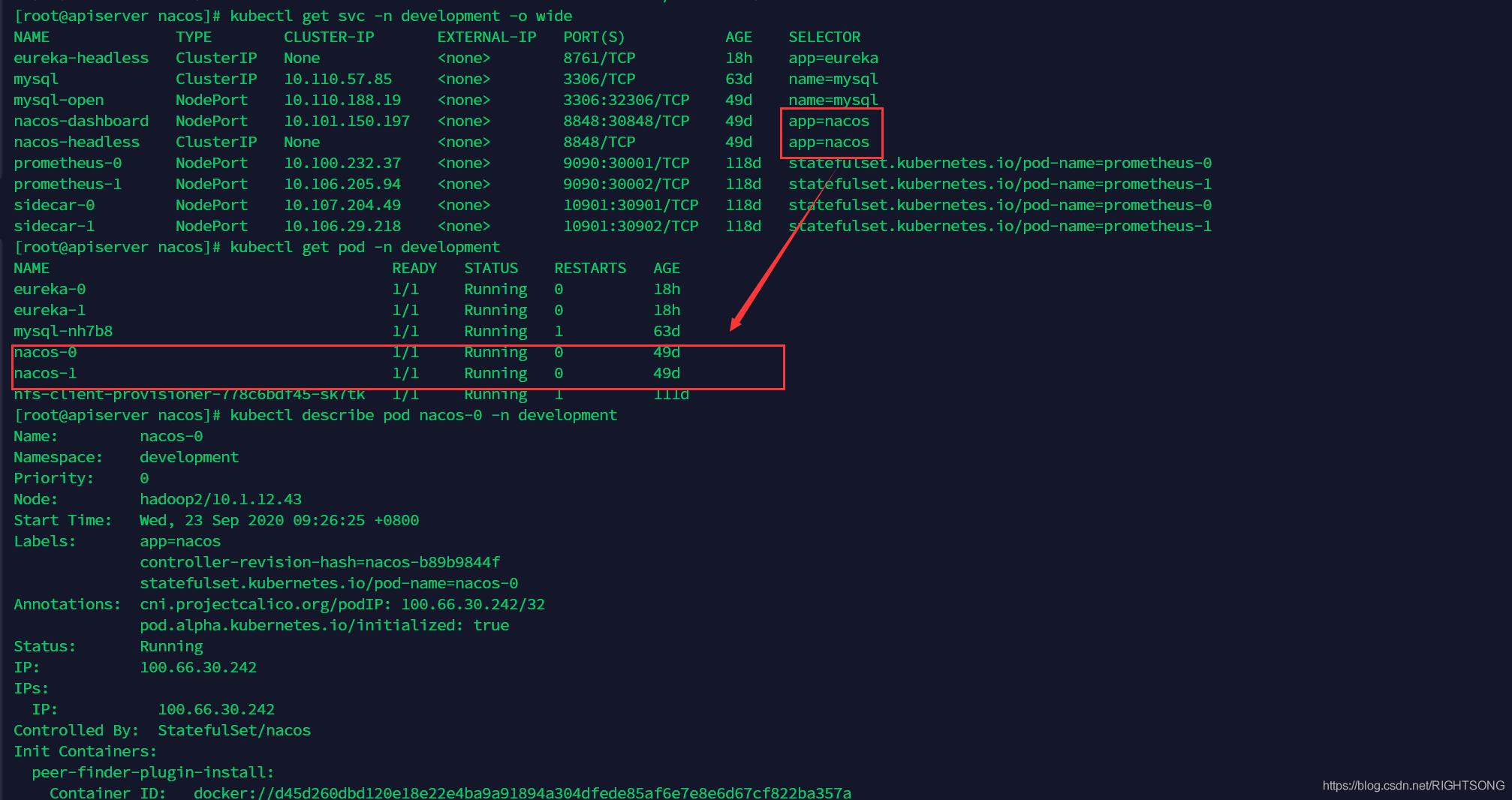Select sidecar-1 service name
Viewport: 1512px width, 800px height.
[x=54, y=226]
